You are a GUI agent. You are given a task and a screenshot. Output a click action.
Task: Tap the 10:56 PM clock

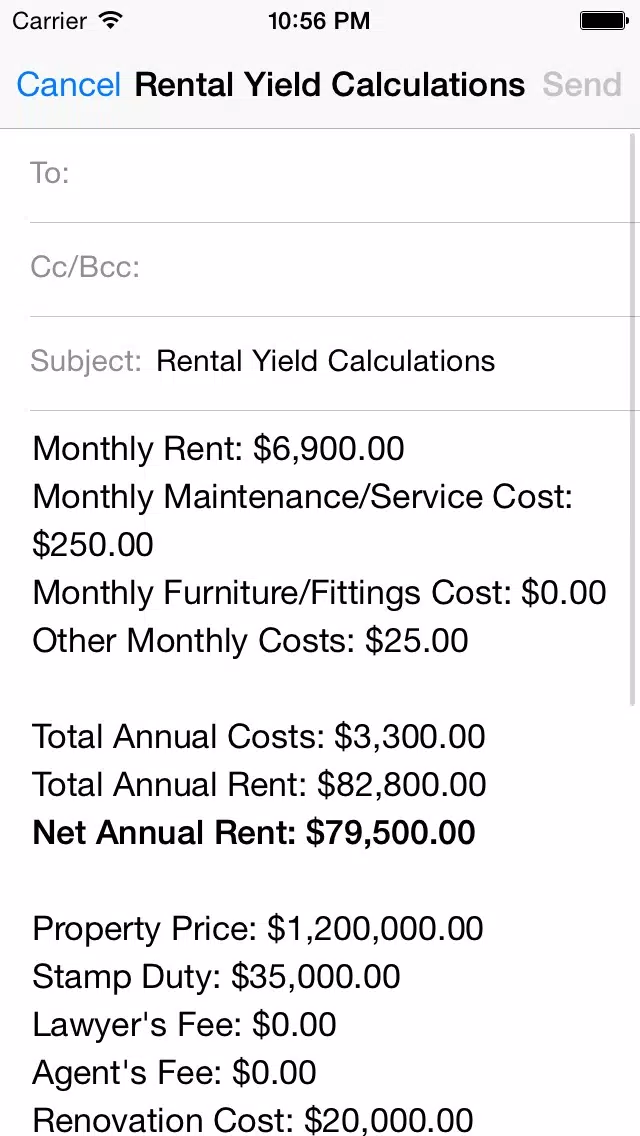319,21
